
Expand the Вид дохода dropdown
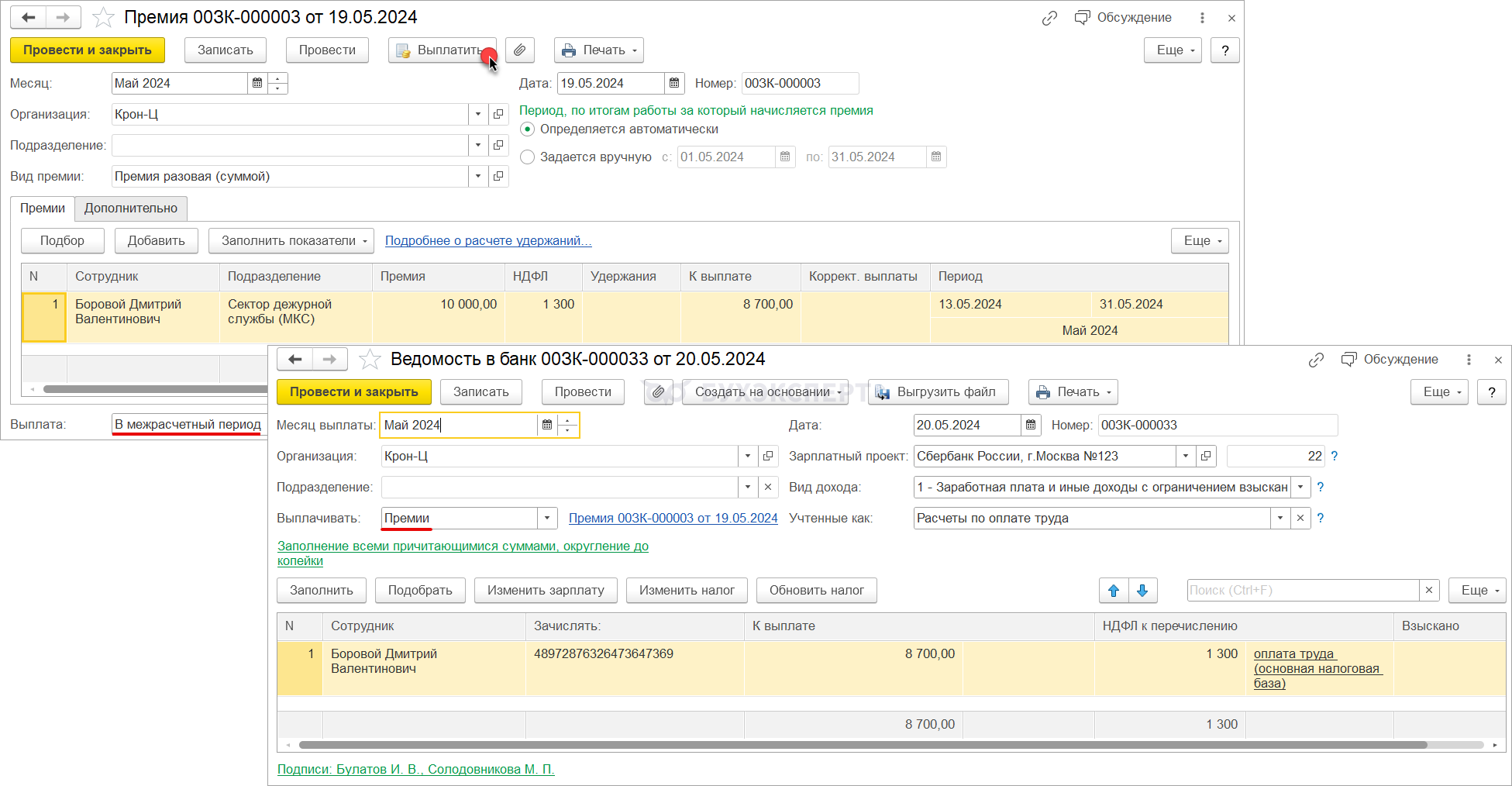(x=1300, y=487)
